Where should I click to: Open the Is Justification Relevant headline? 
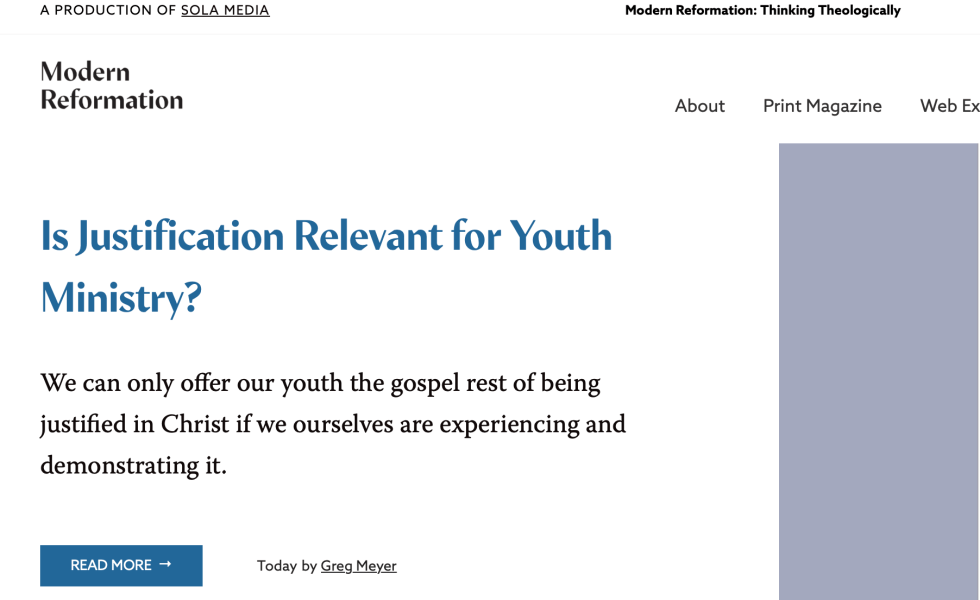point(325,237)
